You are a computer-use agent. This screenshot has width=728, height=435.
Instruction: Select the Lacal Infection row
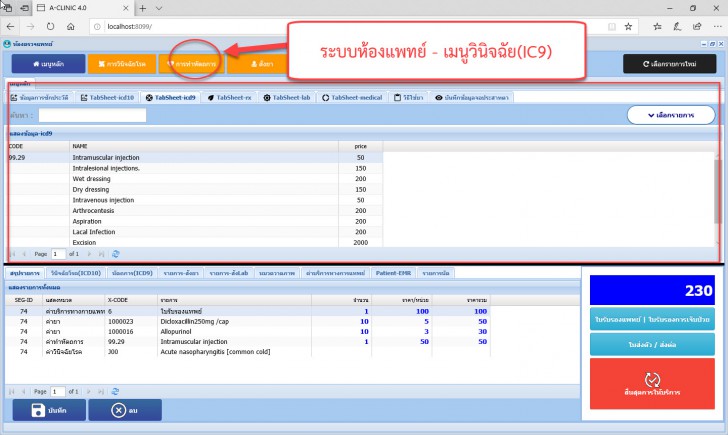coord(195,232)
